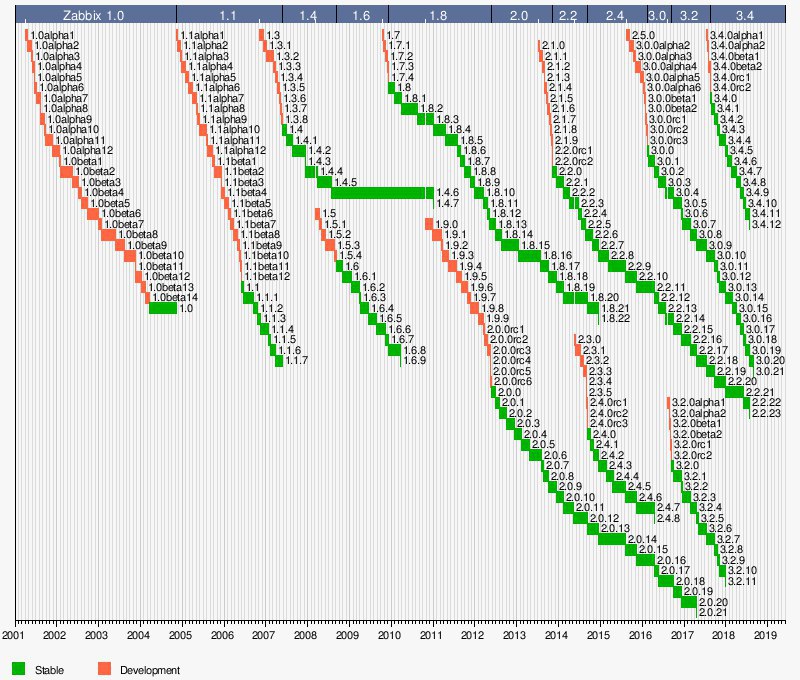
Task: Click the green bar beside 2.2.21
Action: point(735,392)
